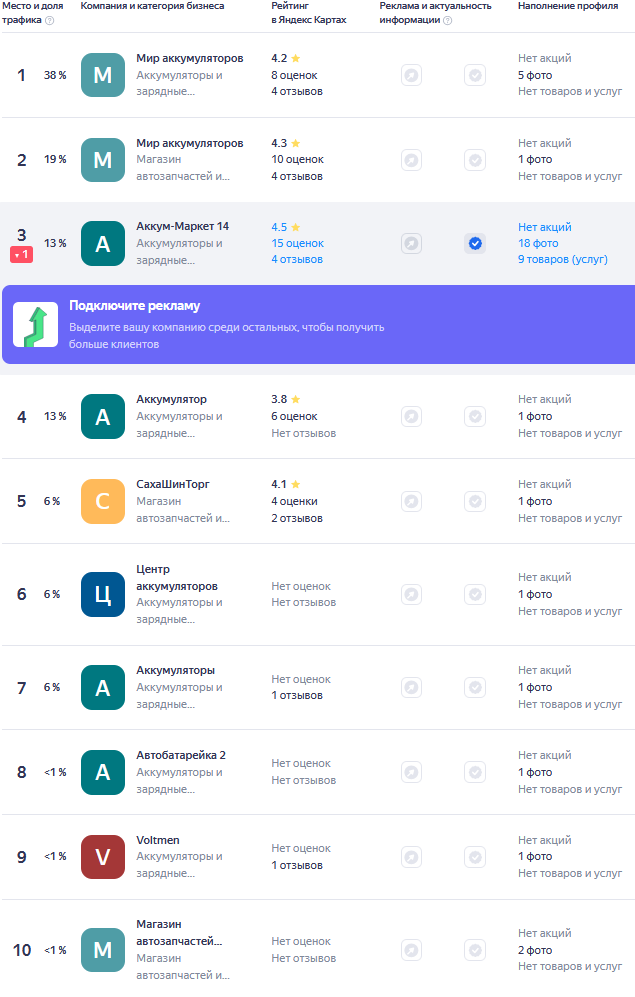Click the Автобатарейка 2 company name
635x997 pixels.
[181, 755]
